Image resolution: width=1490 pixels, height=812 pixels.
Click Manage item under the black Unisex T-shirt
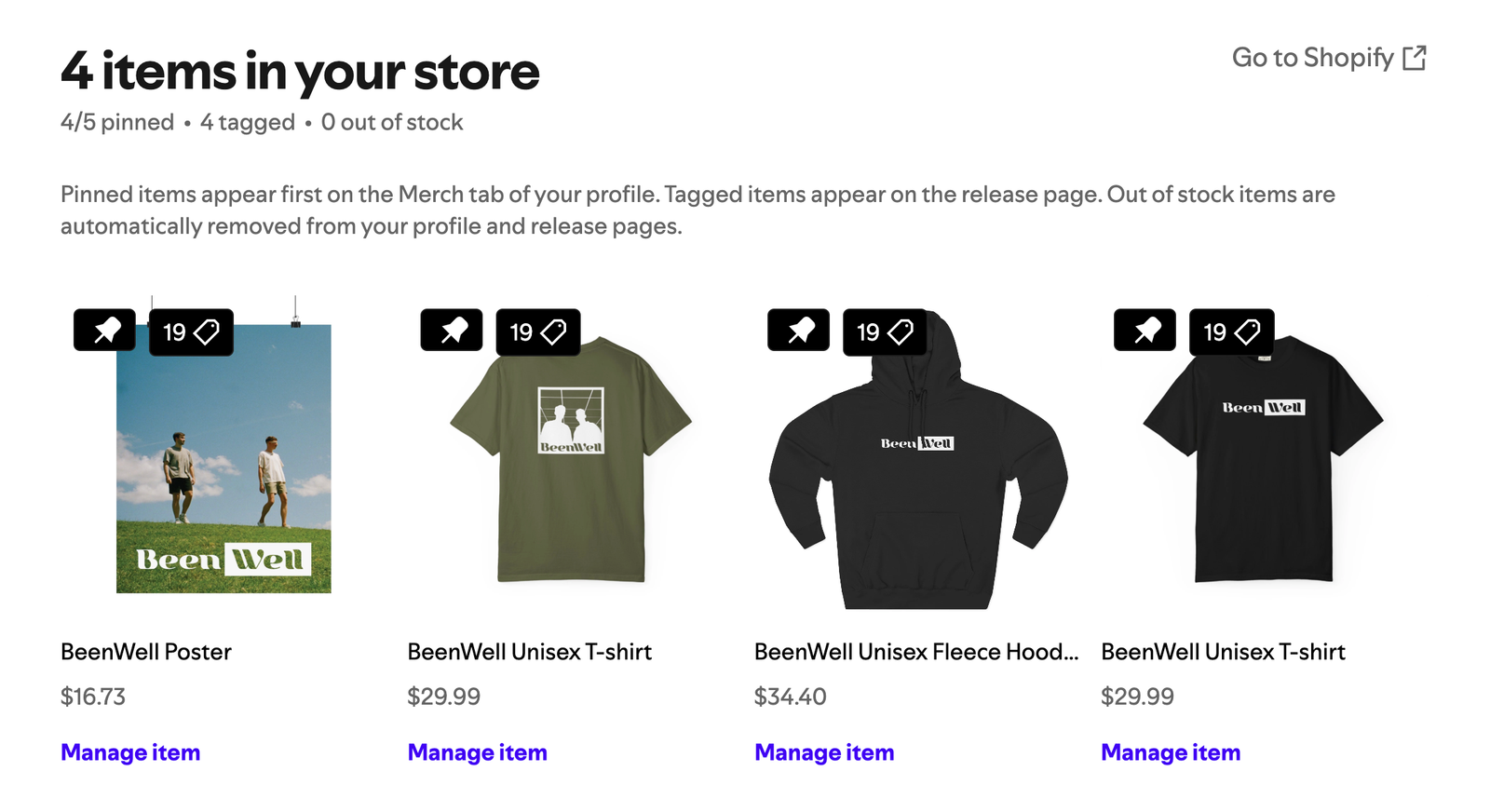point(1170,752)
